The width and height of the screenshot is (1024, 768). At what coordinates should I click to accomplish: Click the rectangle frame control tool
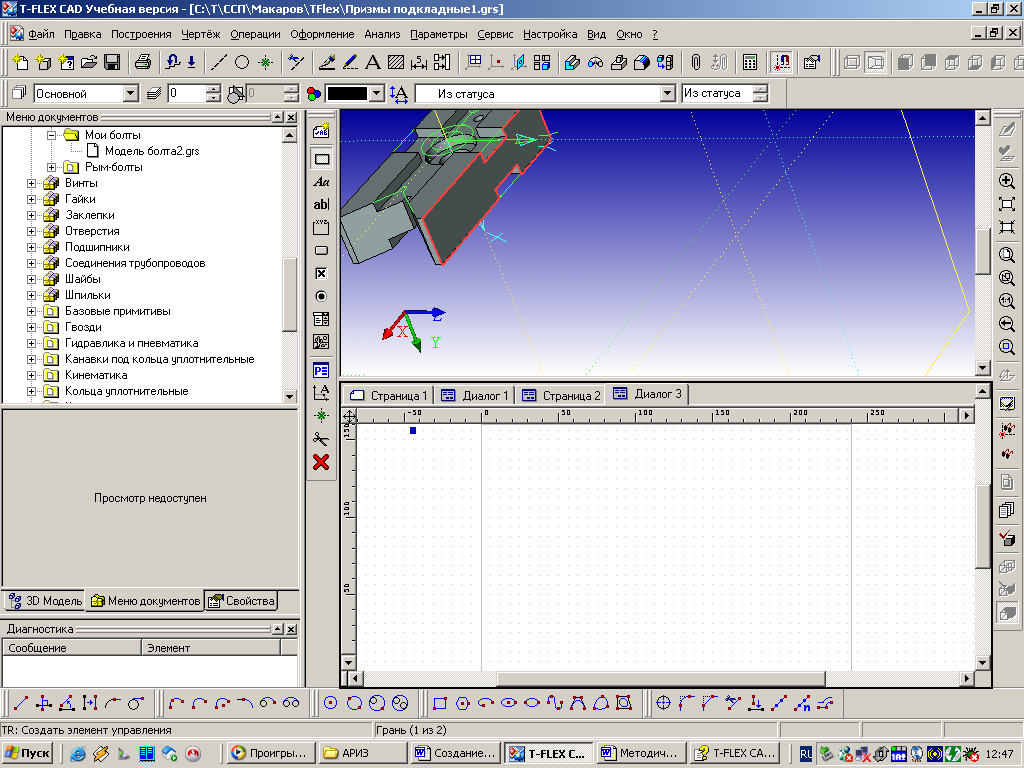click(x=321, y=159)
